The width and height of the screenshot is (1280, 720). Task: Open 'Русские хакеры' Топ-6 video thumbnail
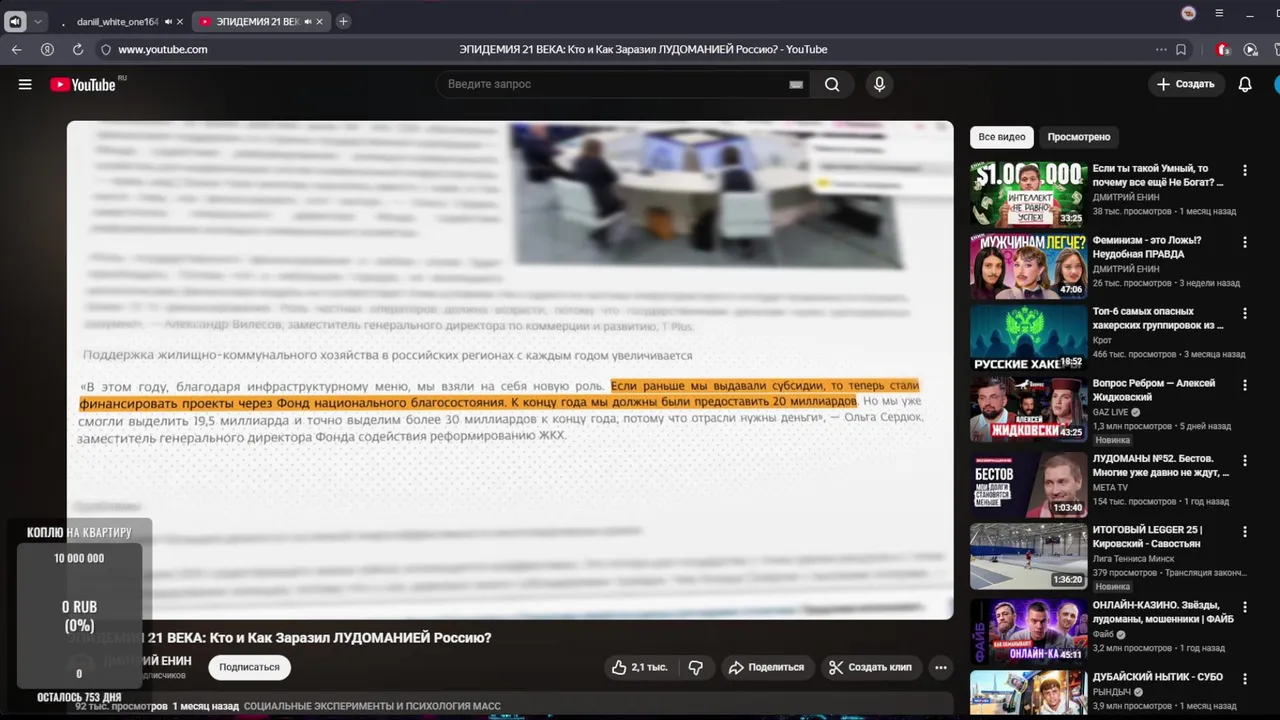(1028, 337)
